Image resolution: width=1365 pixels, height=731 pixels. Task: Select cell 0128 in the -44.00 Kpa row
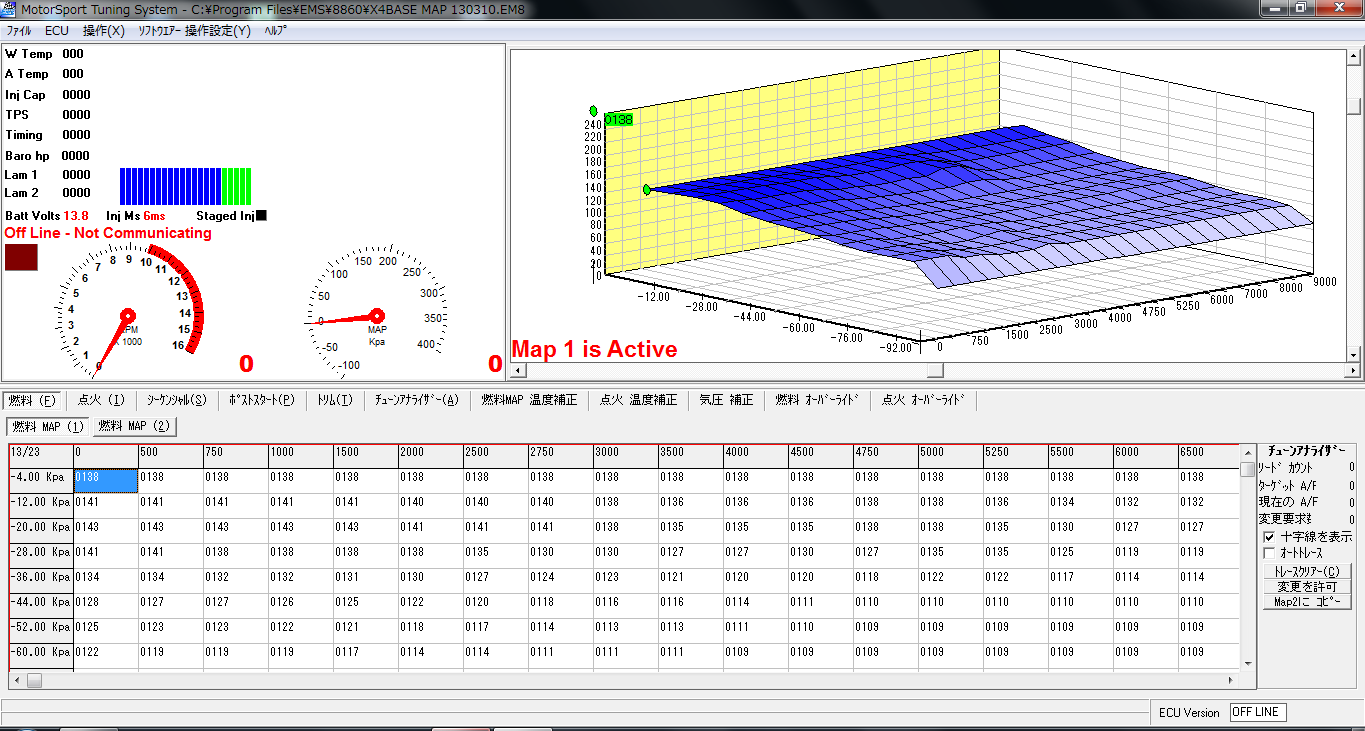pos(105,605)
